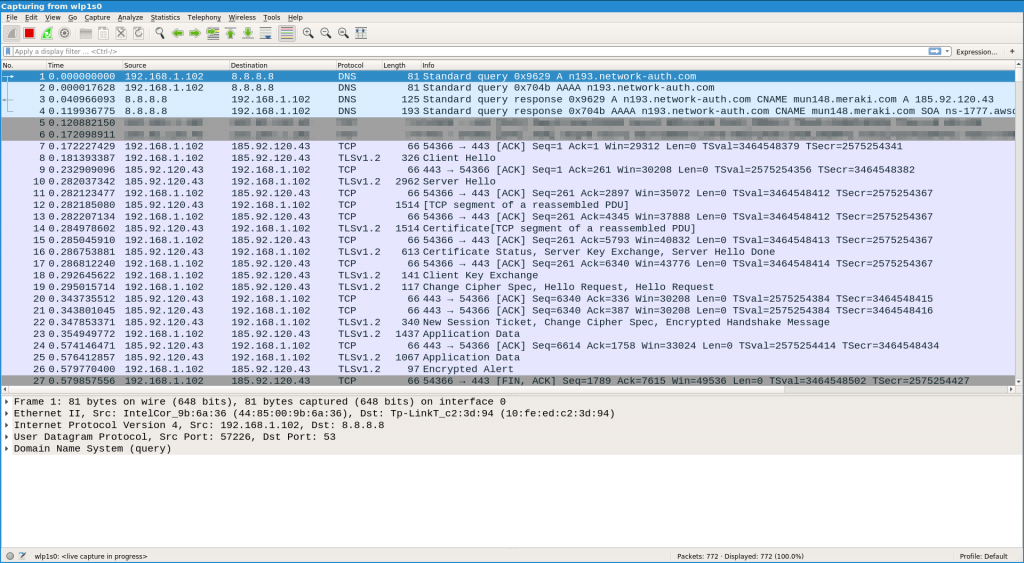The image size is (1024, 563).
Task: Open the Statistics menu
Action: 165,18
